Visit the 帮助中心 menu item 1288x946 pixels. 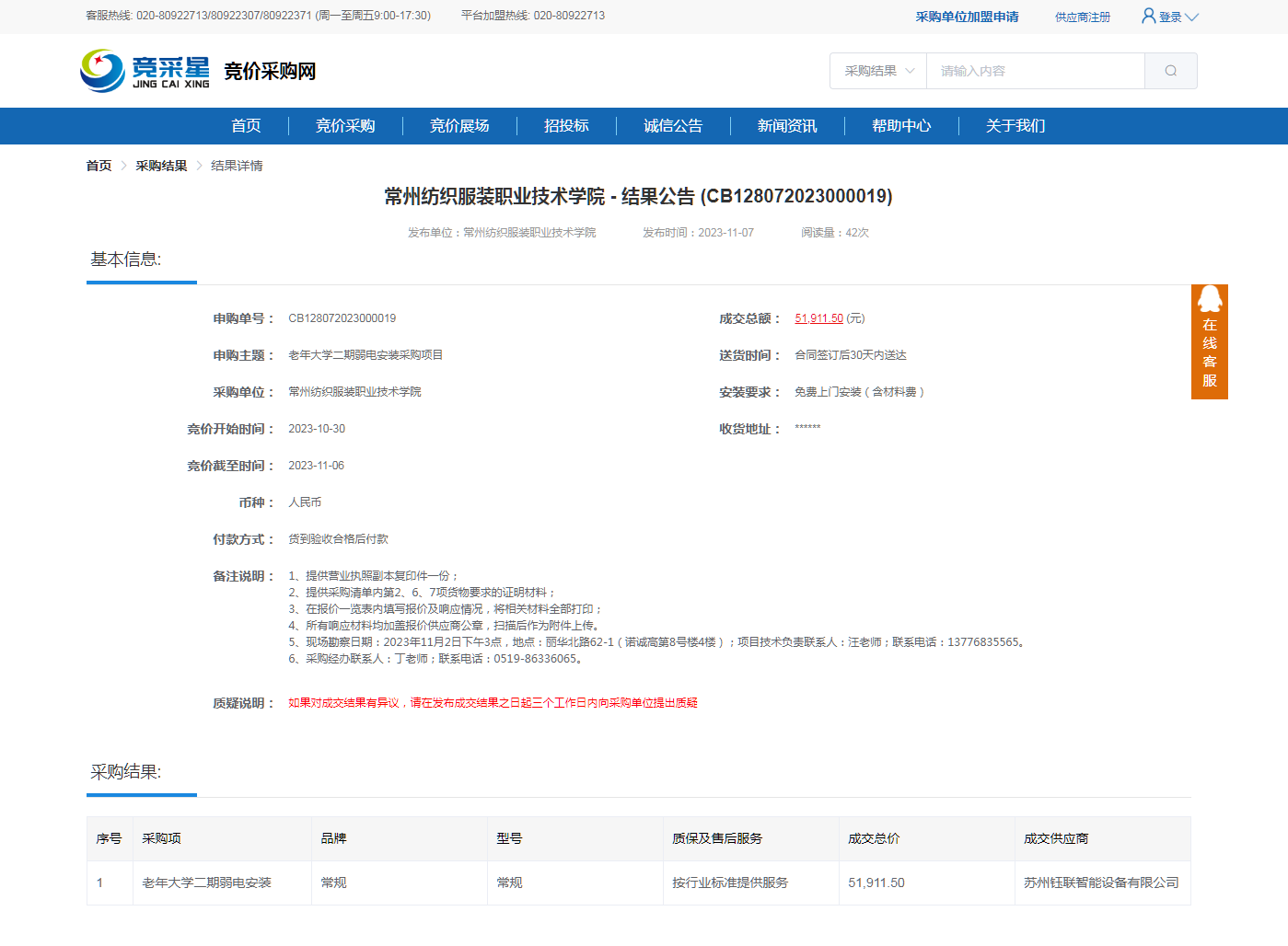[901, 126]
